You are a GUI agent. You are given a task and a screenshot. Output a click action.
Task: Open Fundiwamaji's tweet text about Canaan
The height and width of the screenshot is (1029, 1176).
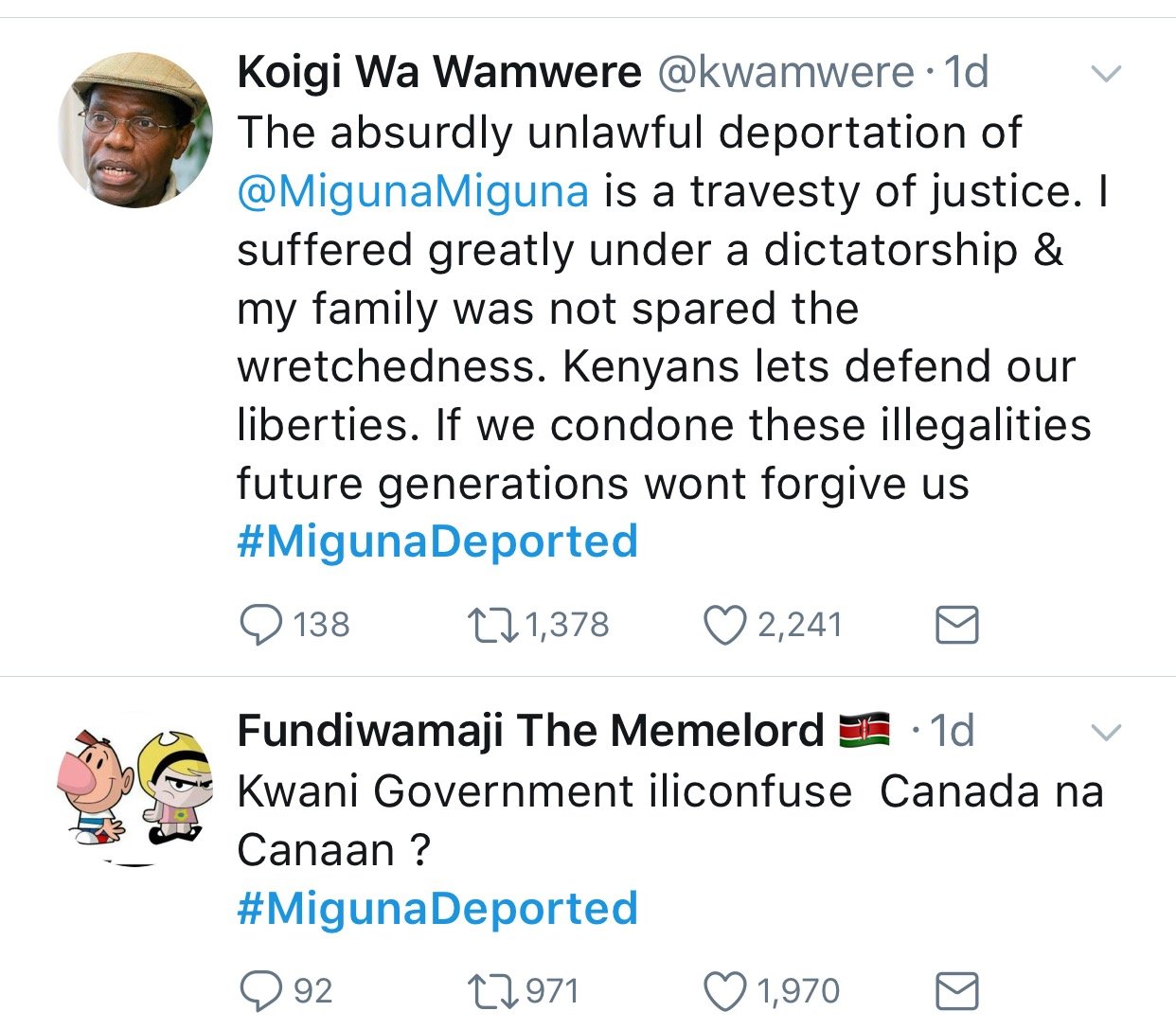coord(670,820)
